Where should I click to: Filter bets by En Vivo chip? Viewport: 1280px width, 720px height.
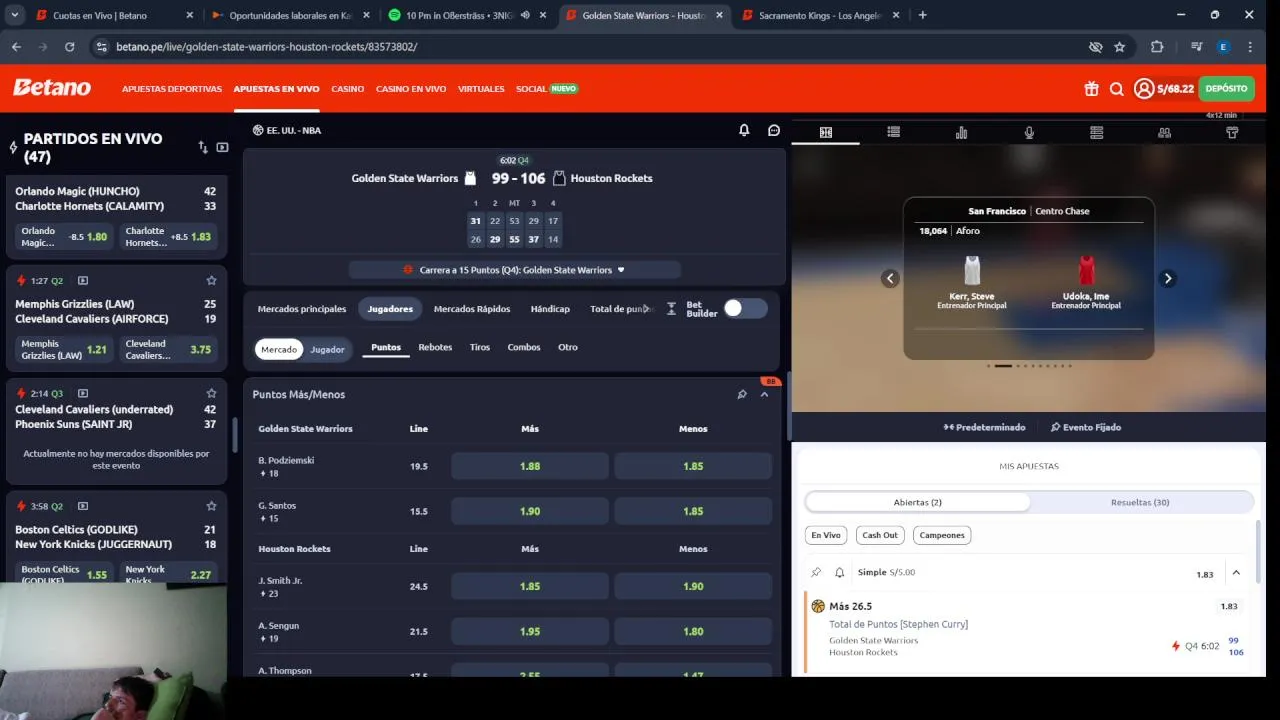tap(826, 535)
